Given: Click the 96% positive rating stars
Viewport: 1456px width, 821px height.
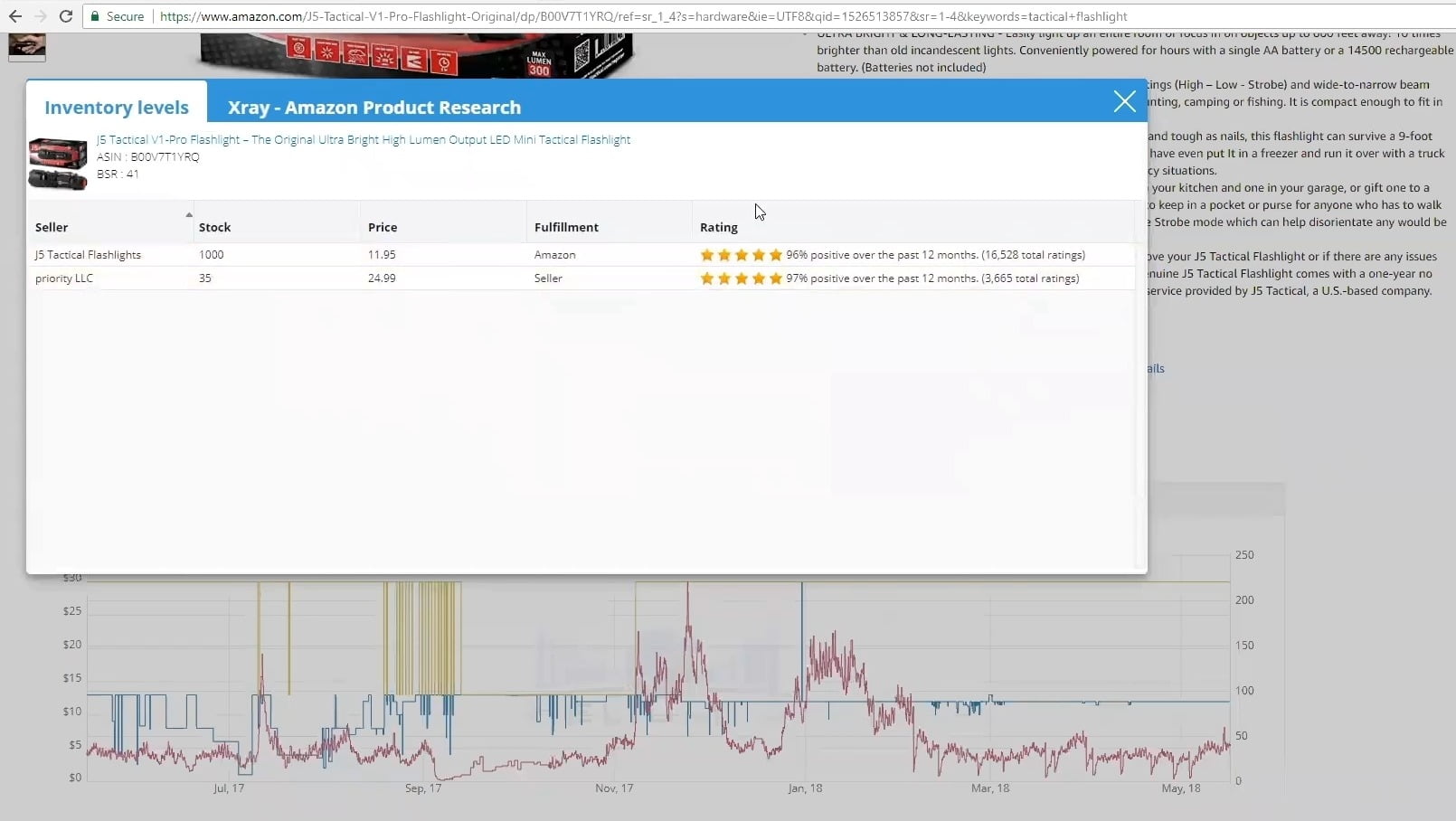Looking at the screenshot, I should point(741,255).
